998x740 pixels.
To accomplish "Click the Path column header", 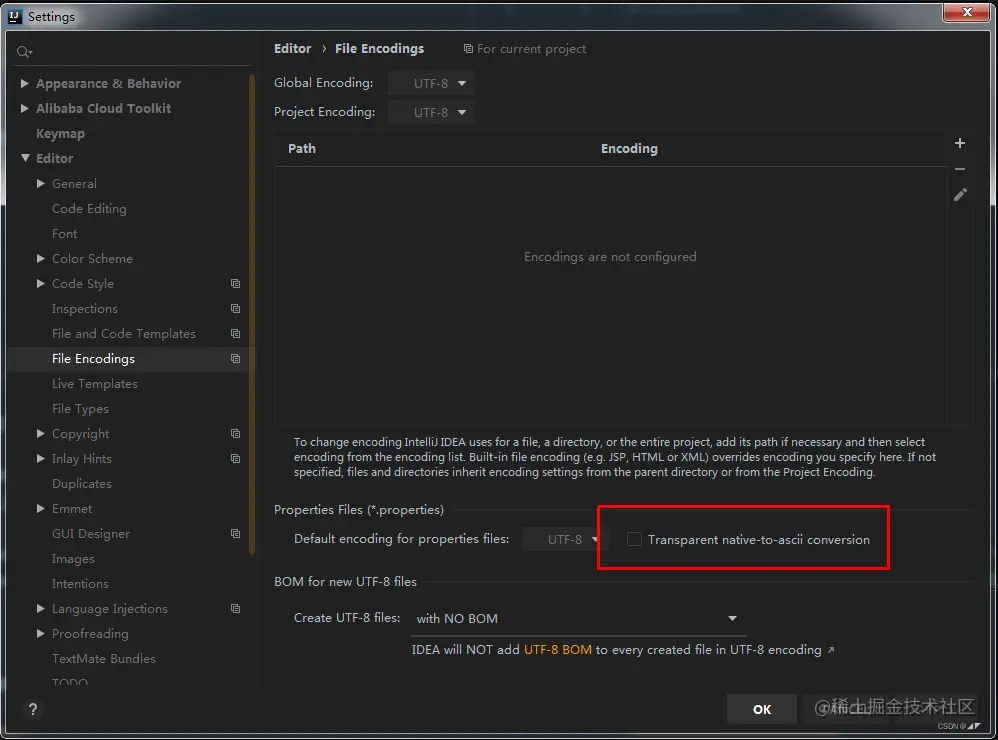I will point(302,148).
